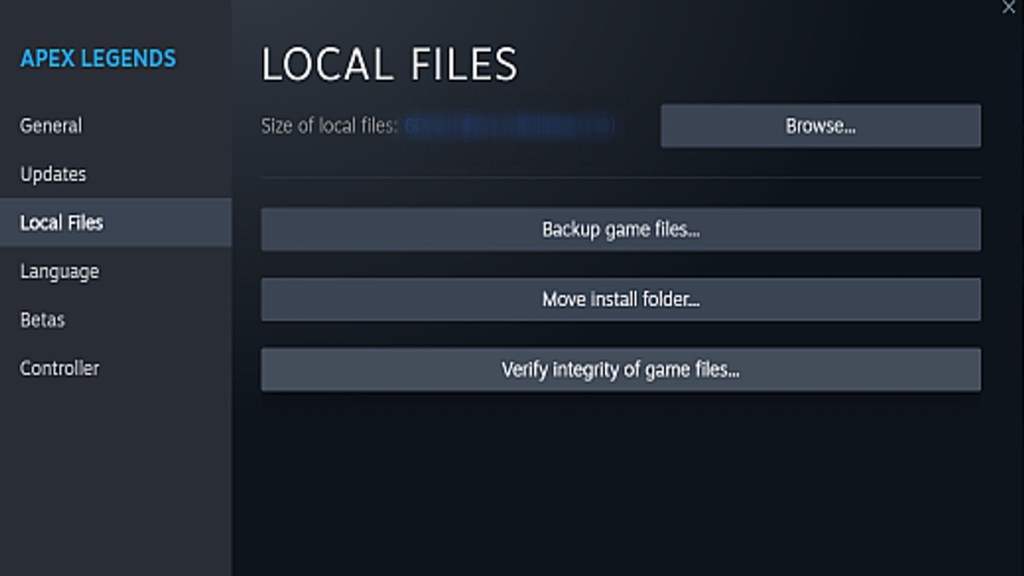Click blank panel area below Verify button
Screen dimensions: 1024x576
[x=620, y=480]
